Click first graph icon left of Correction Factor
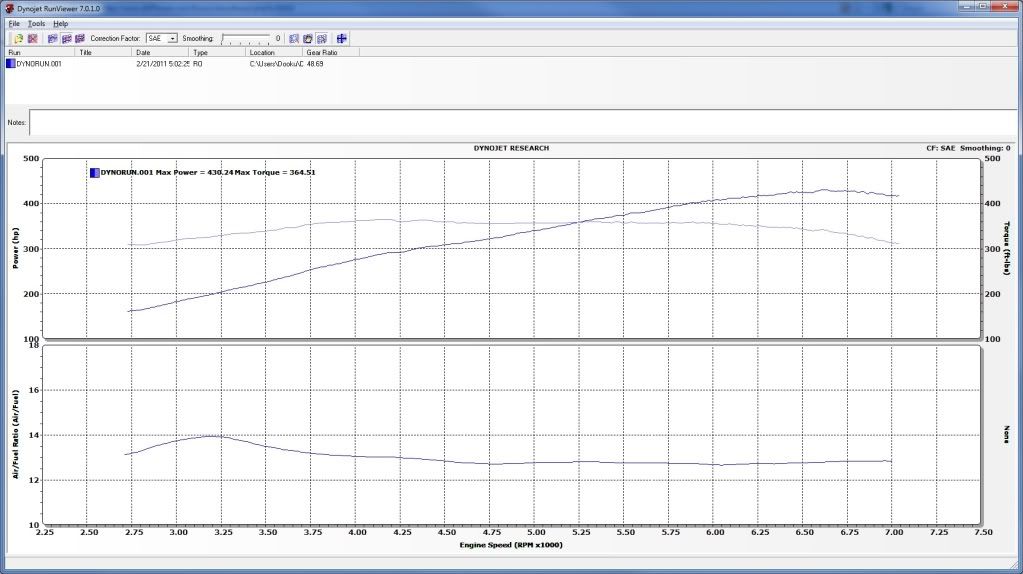Viewport: 1023px width, 574px height. [x=52, y=38]
